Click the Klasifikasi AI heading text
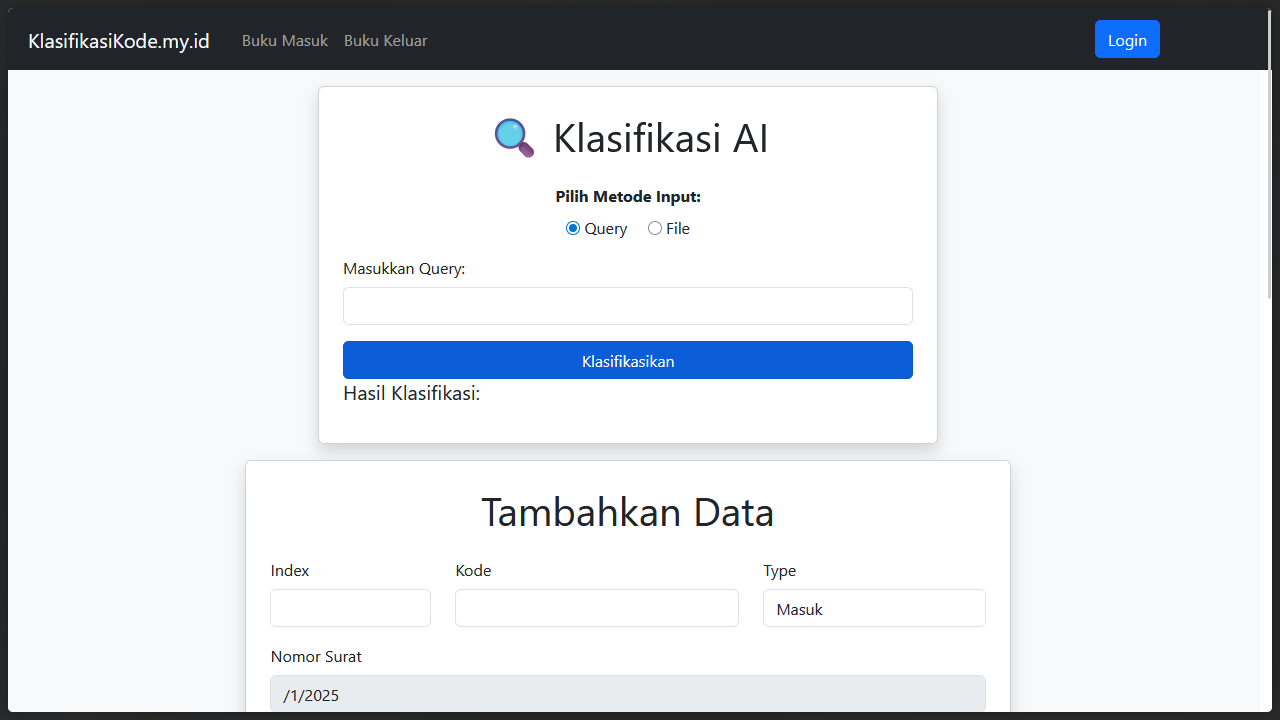This screenshot has height=720, width=1280. coord(660,138)
